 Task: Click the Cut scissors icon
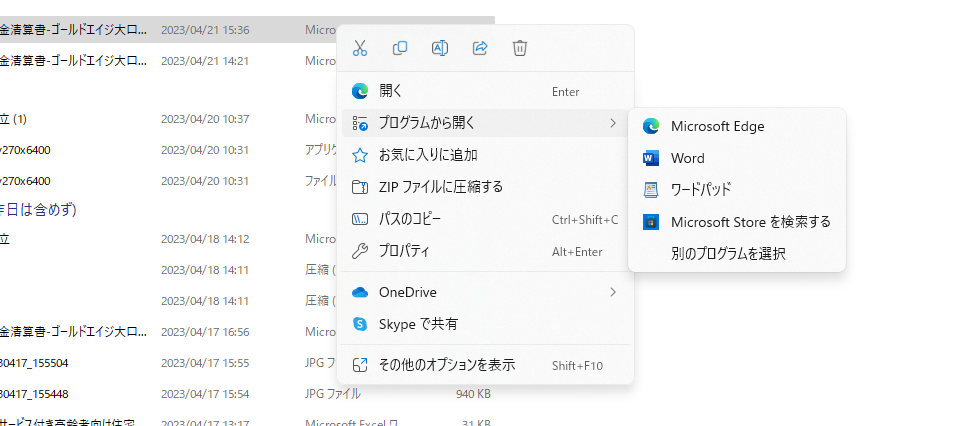361,48
